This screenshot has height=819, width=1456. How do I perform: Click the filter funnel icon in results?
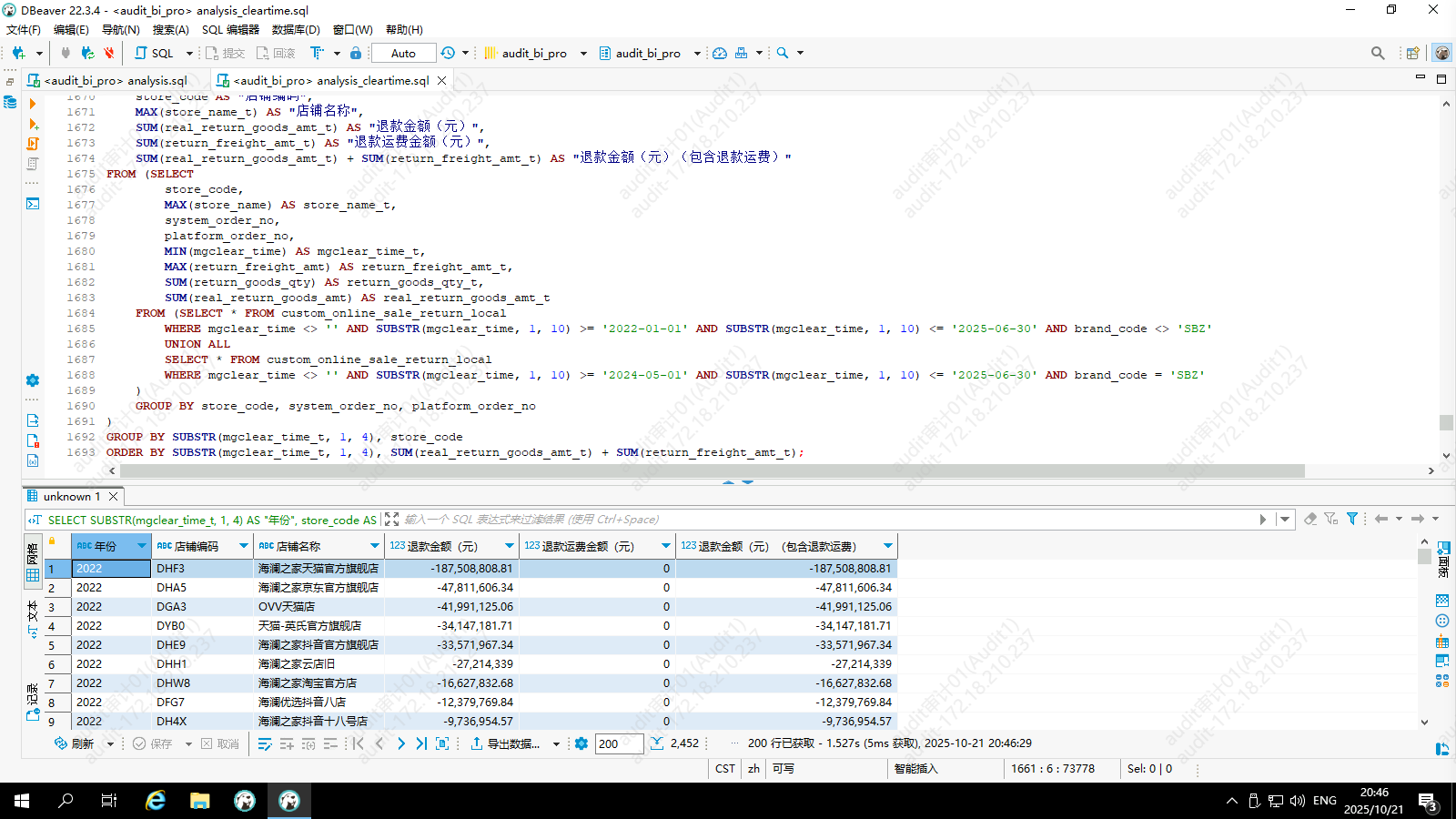tap(1352, 519)
